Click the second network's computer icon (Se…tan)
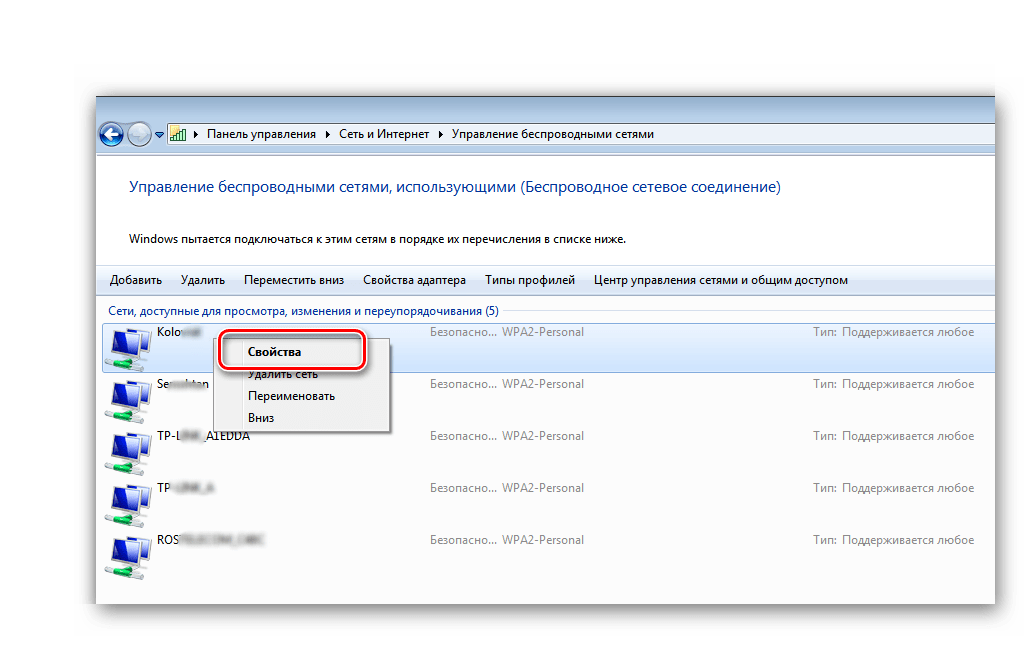This screenshot has height=668, width=1027. (x=128, y=401)
